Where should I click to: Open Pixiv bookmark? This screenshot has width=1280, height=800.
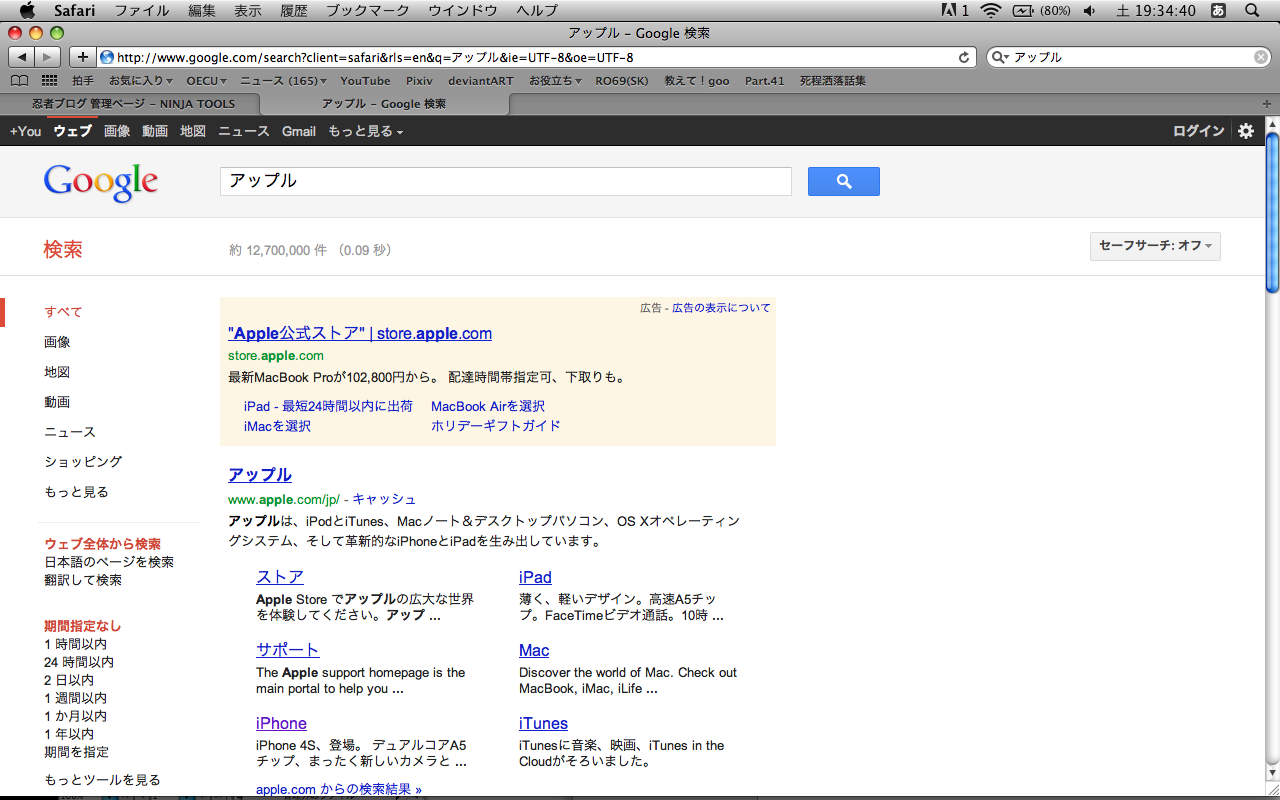[x=419, y=81]
